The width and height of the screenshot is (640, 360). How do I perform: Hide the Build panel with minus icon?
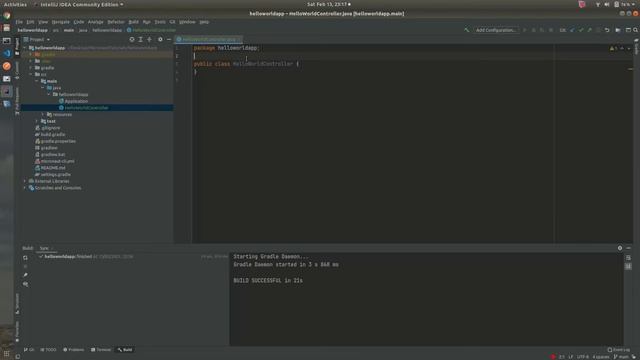629,248
